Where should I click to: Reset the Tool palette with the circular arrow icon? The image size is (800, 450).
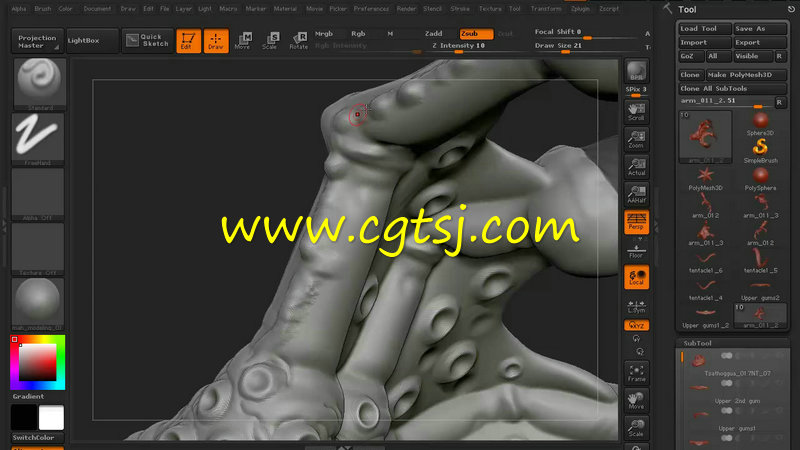tap(791, 9)
